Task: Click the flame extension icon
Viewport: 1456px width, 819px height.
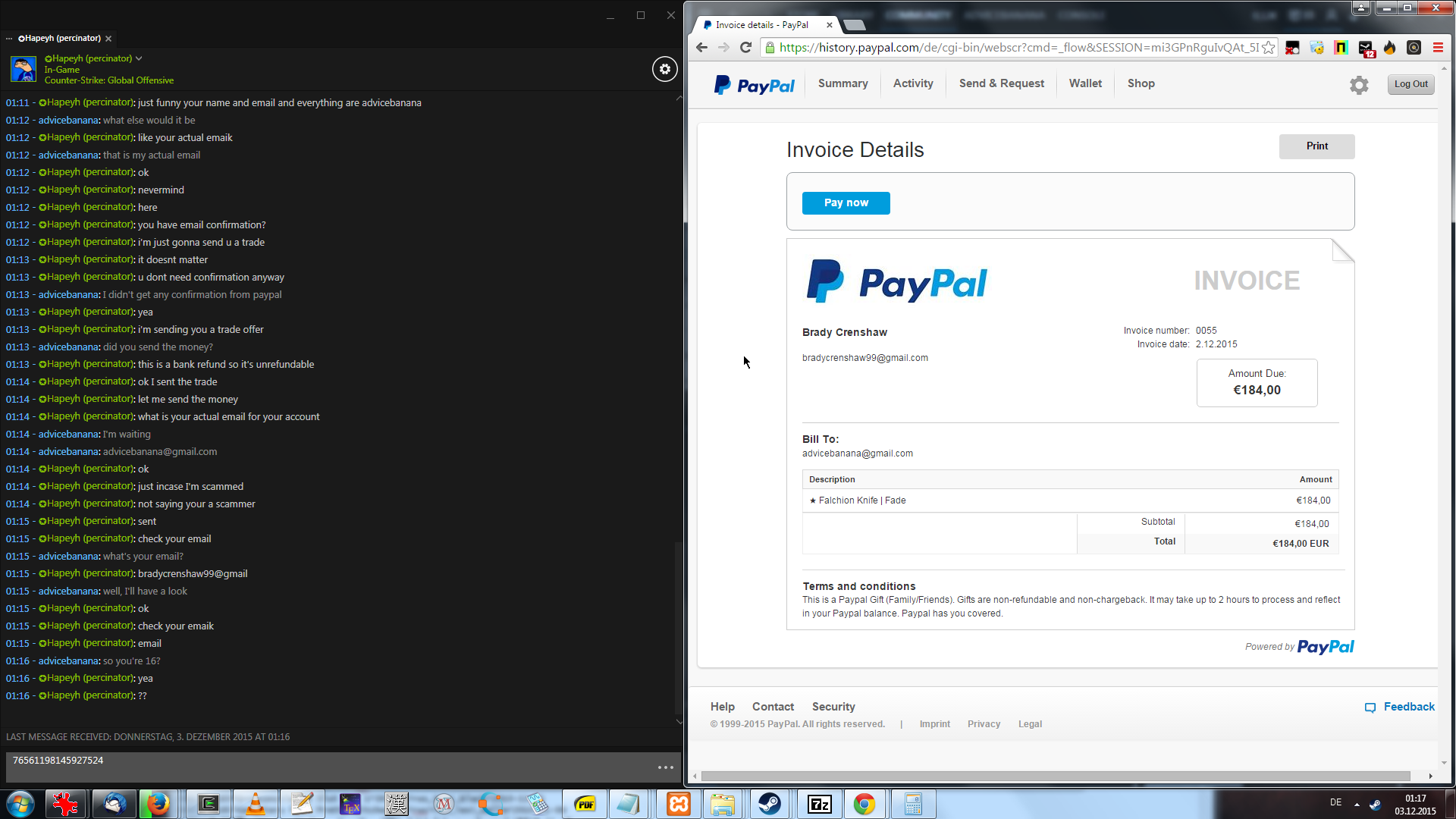Action: [1389, 48]
